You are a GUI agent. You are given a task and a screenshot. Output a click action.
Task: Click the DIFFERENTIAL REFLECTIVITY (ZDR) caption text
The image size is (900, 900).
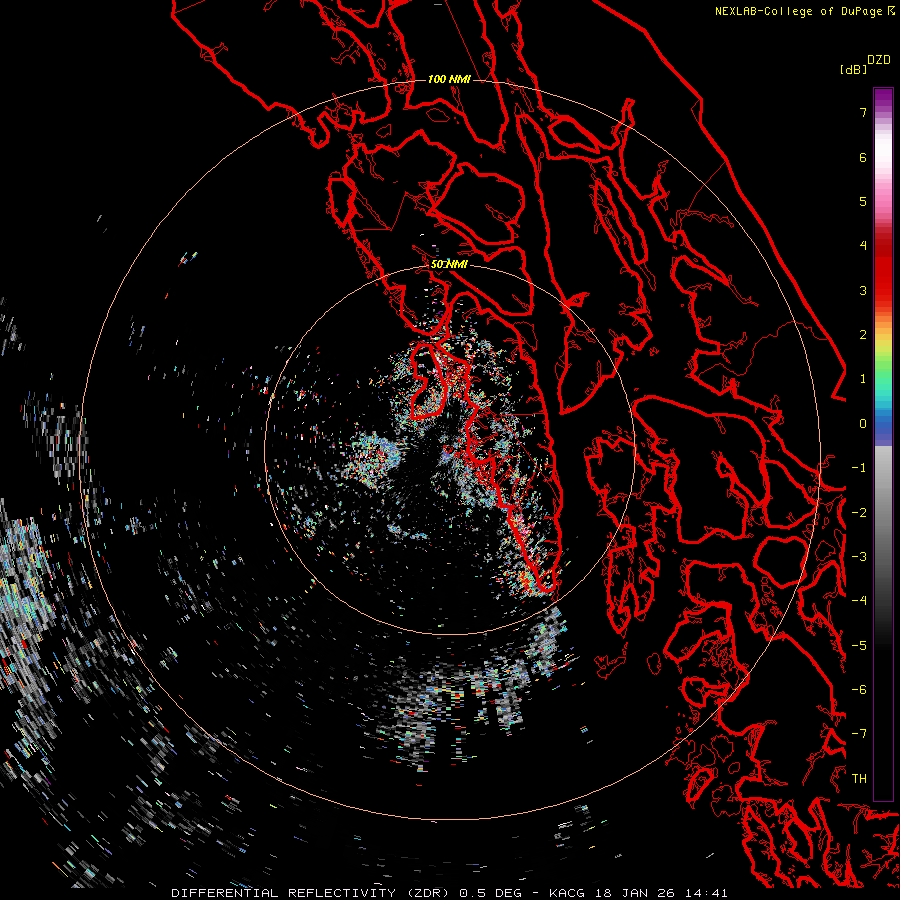(311, 893)
